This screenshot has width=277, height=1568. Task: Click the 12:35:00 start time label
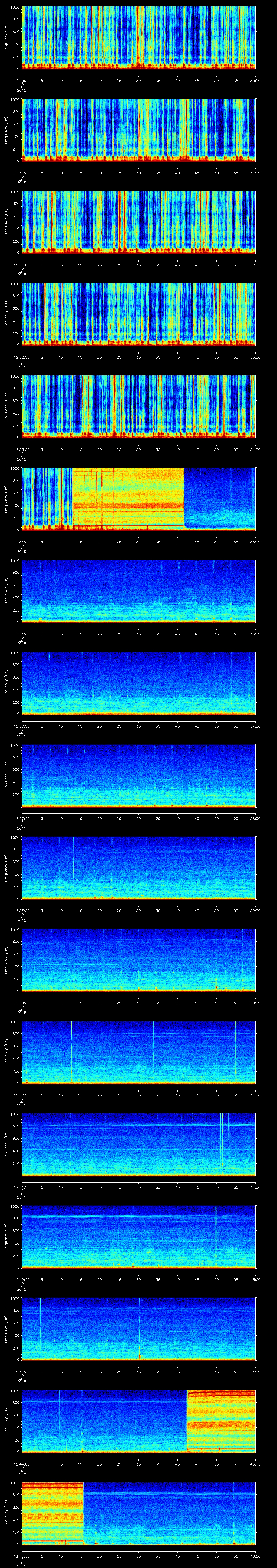(22, 634)
